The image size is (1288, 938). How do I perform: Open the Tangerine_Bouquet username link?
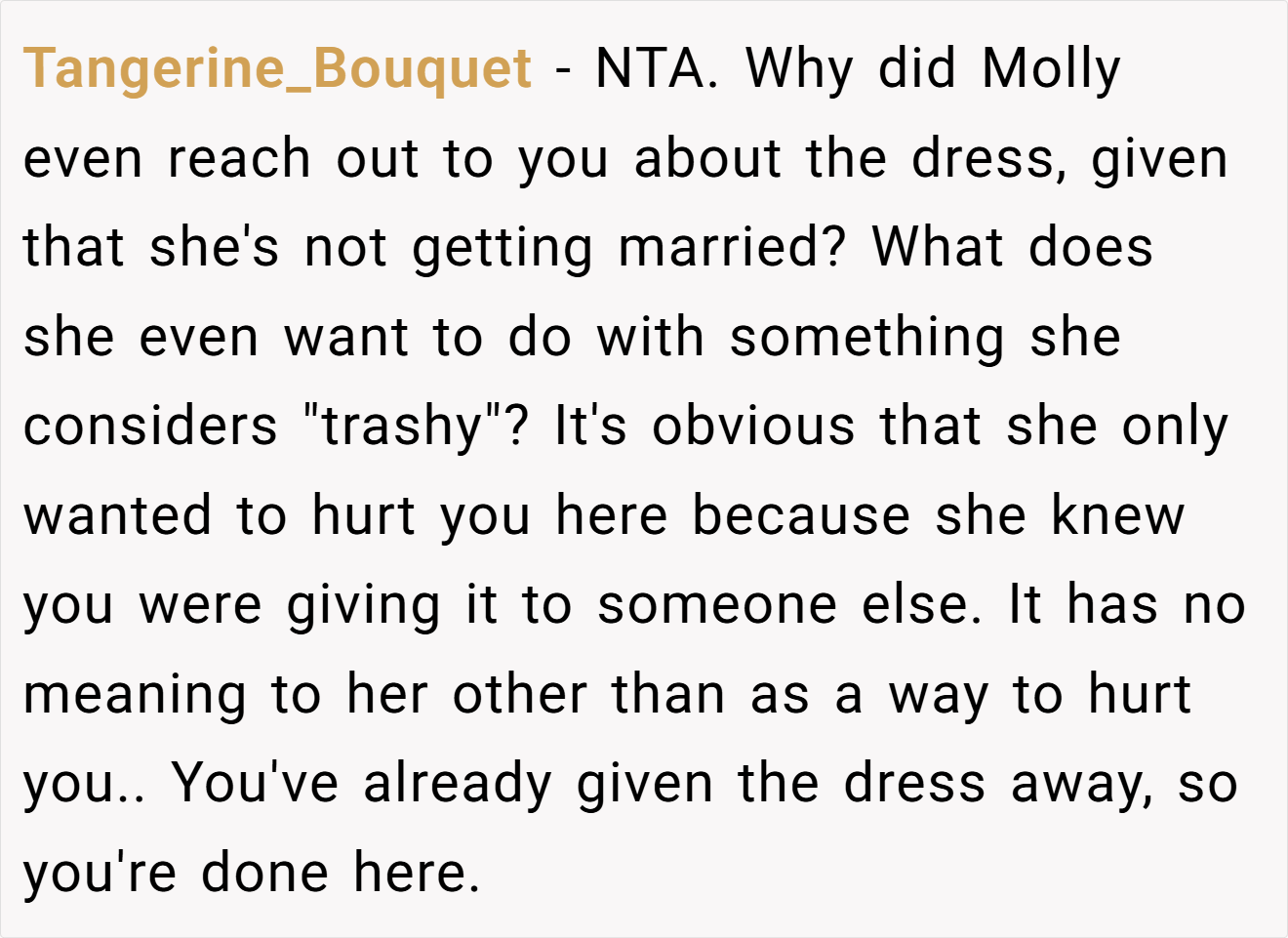point(278,69)
